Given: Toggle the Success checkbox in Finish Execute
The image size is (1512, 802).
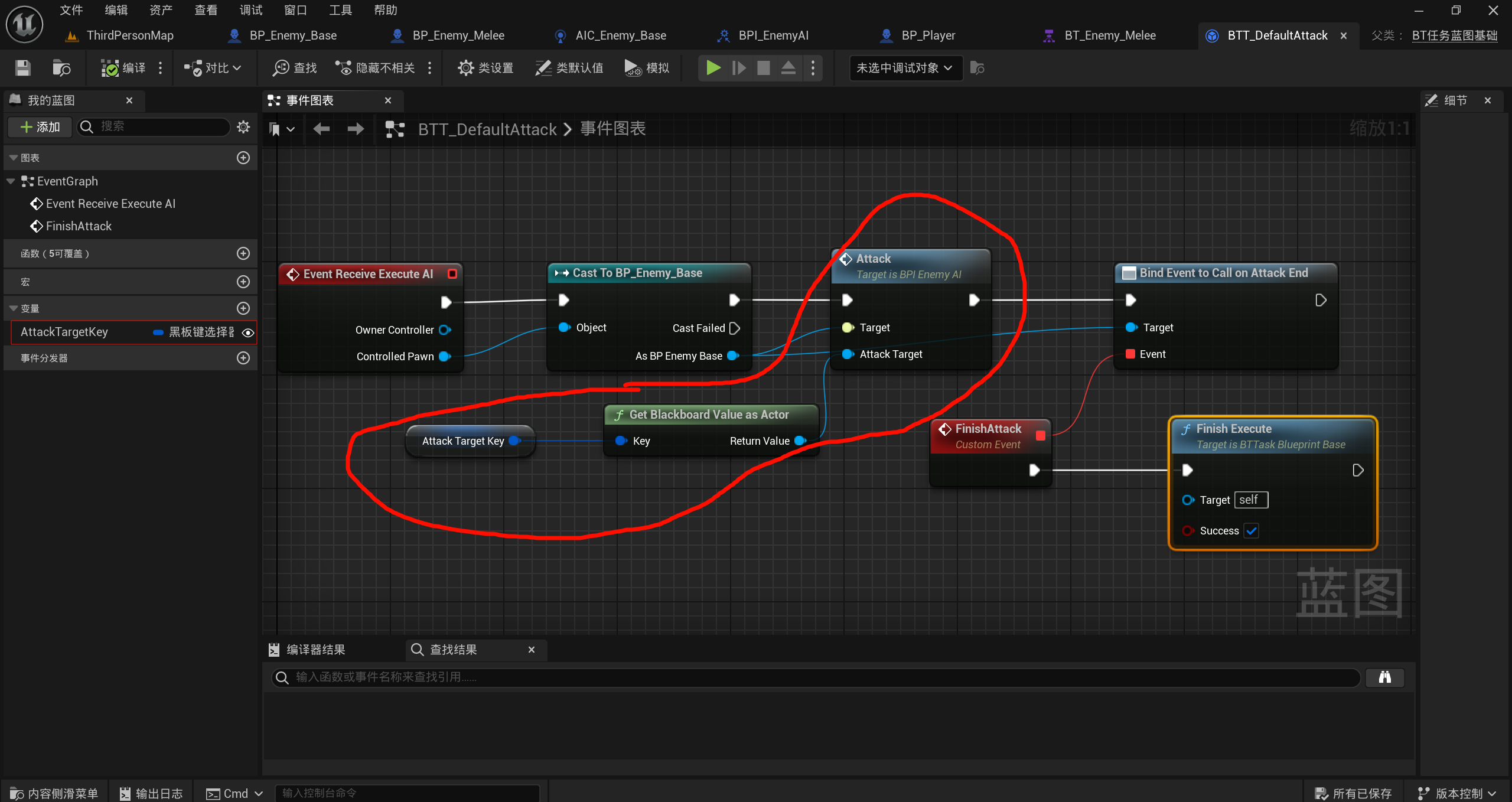Looking at the screenshot, I should [x=1251, y=530].
